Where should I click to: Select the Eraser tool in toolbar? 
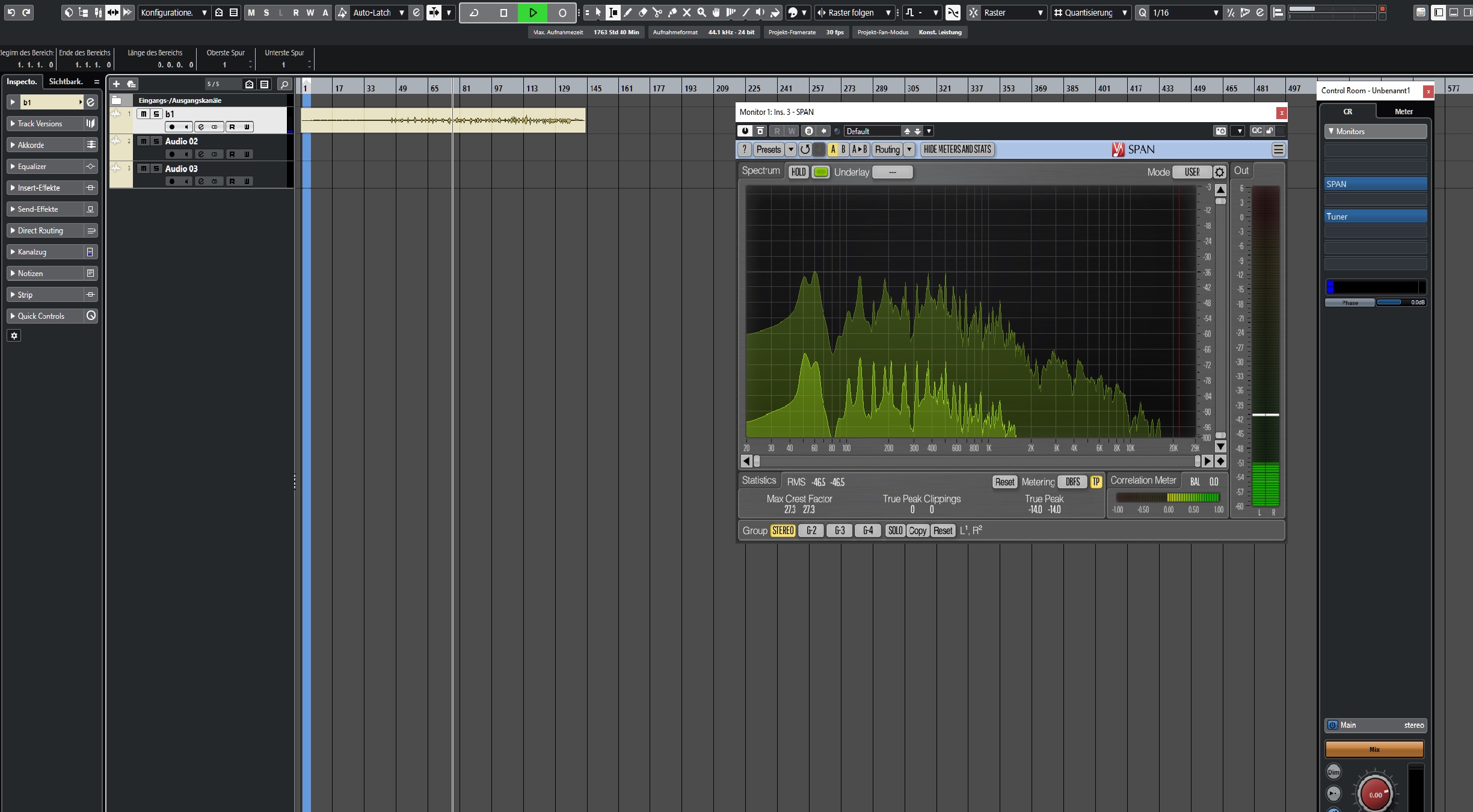tap(643, 13)
